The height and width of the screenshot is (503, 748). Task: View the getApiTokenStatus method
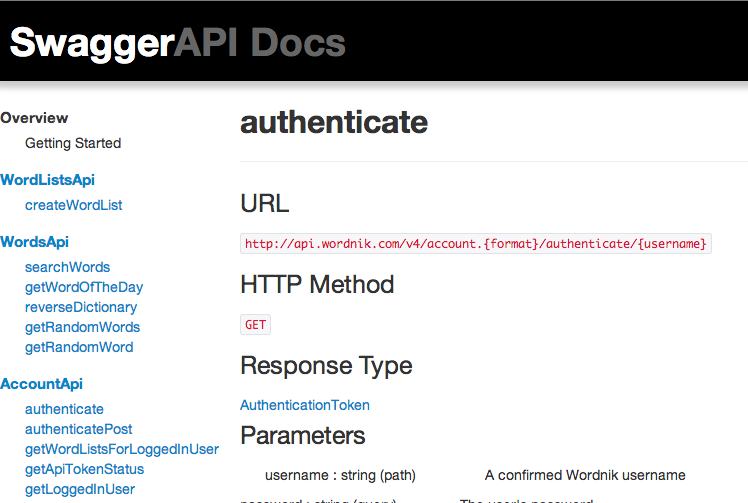(x=85, y=469)
